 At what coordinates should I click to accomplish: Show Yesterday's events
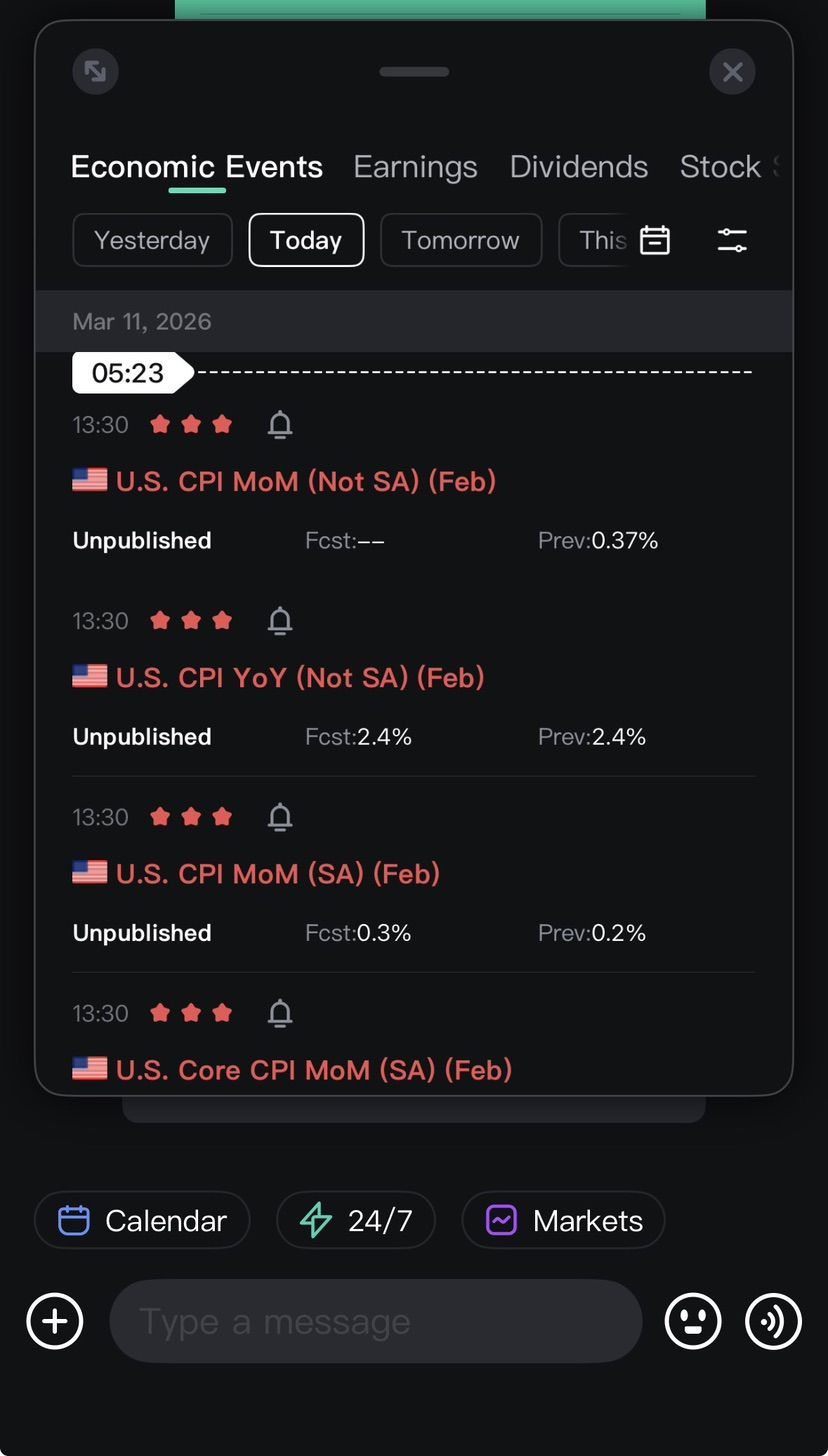click(x=152, y=240)
